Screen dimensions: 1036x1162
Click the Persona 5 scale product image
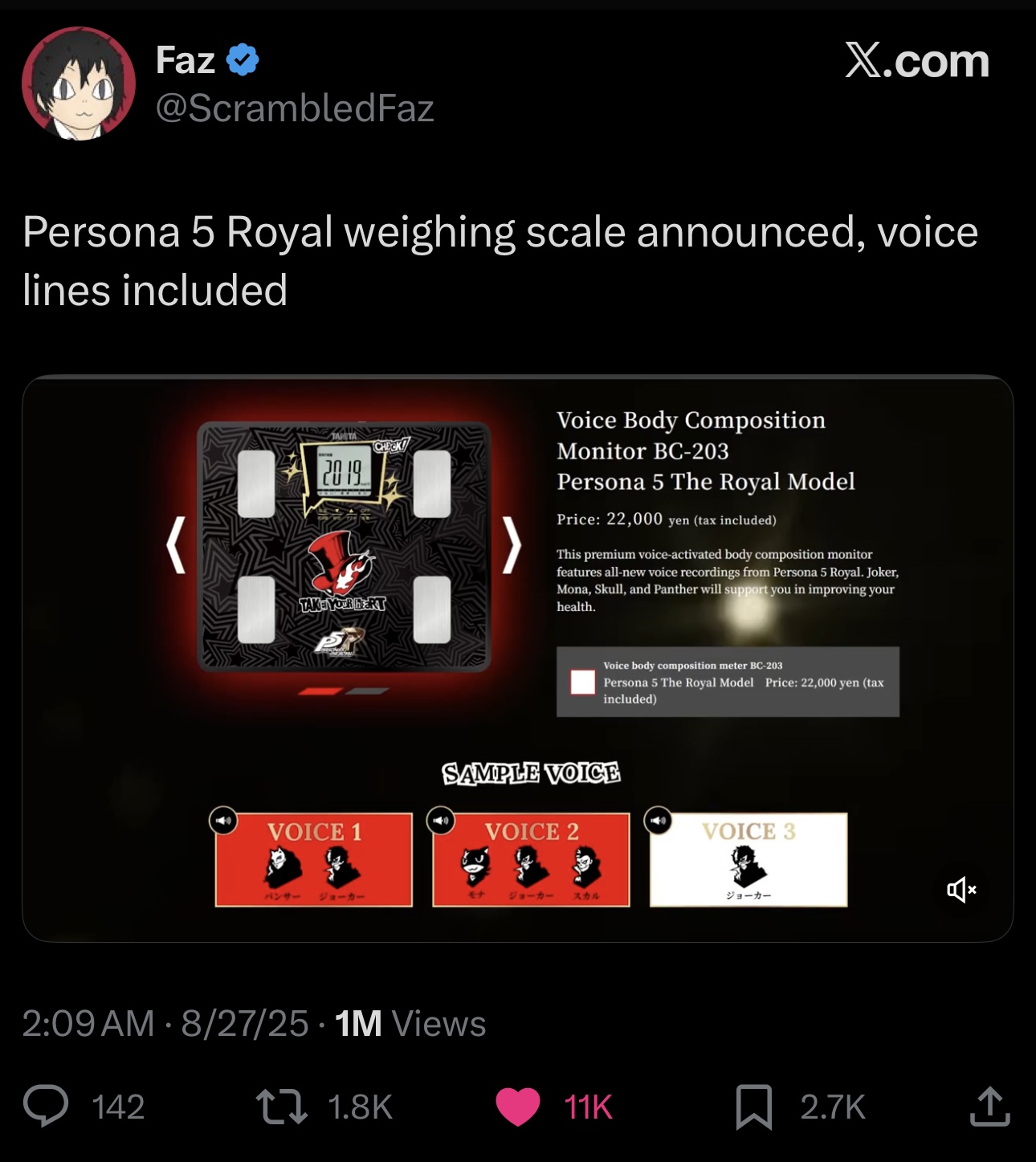coord(344,546)
